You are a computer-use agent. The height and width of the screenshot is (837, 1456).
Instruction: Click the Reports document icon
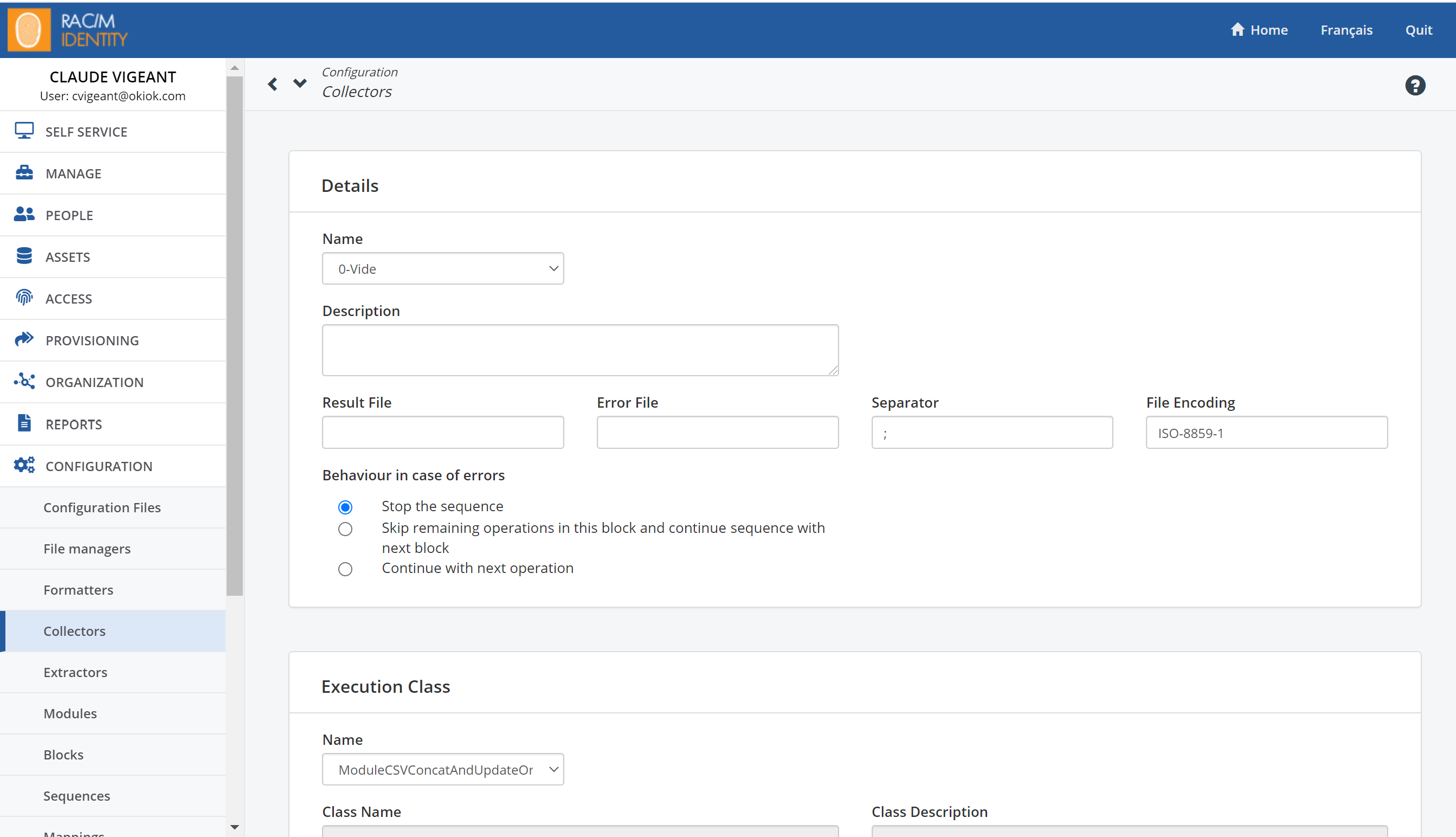(24, 423)
